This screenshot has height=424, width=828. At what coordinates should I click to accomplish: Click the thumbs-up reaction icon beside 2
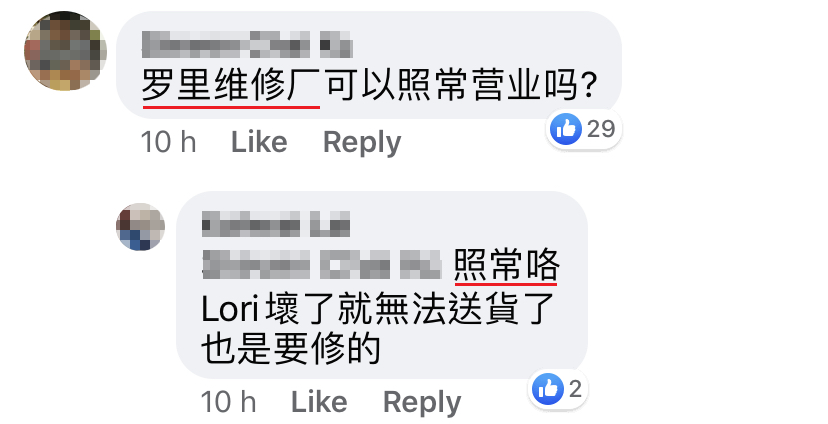548,389
